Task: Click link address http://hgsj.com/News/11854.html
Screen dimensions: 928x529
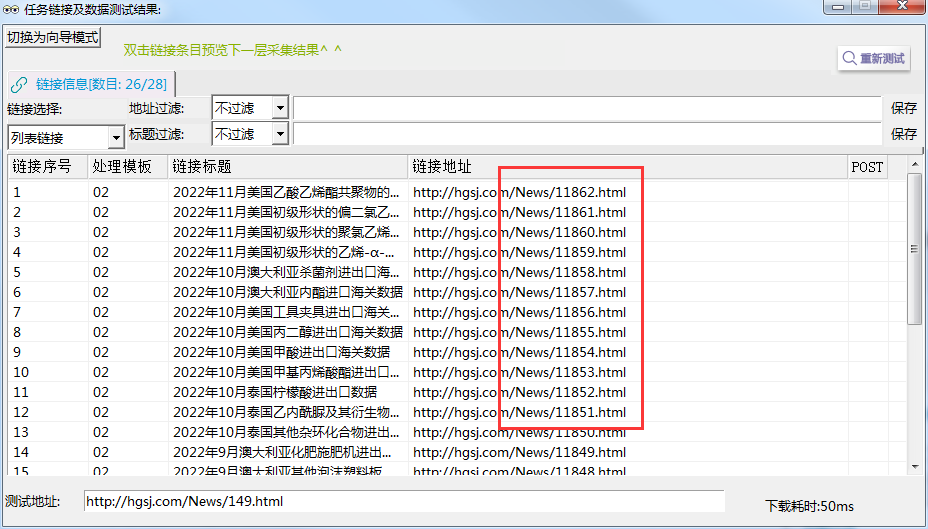Action: tap(520, 353)
